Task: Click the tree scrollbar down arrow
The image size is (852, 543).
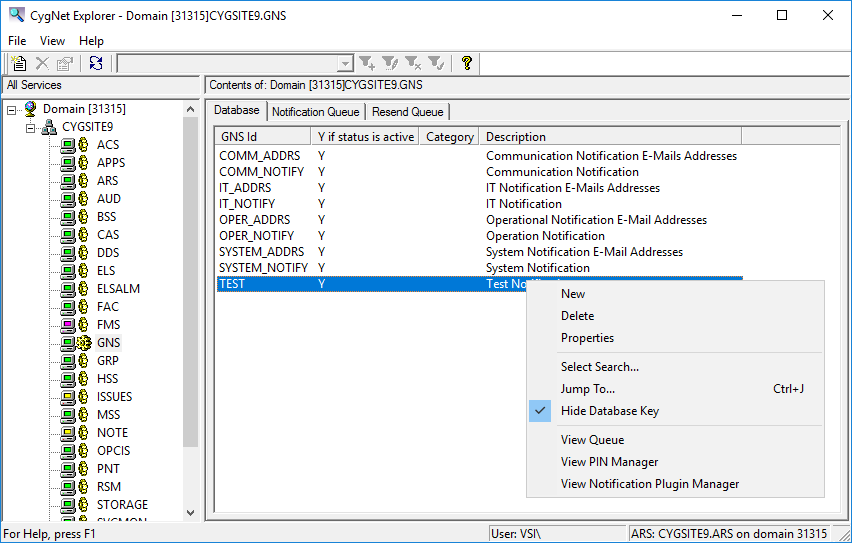Action: tap(190, 512)
